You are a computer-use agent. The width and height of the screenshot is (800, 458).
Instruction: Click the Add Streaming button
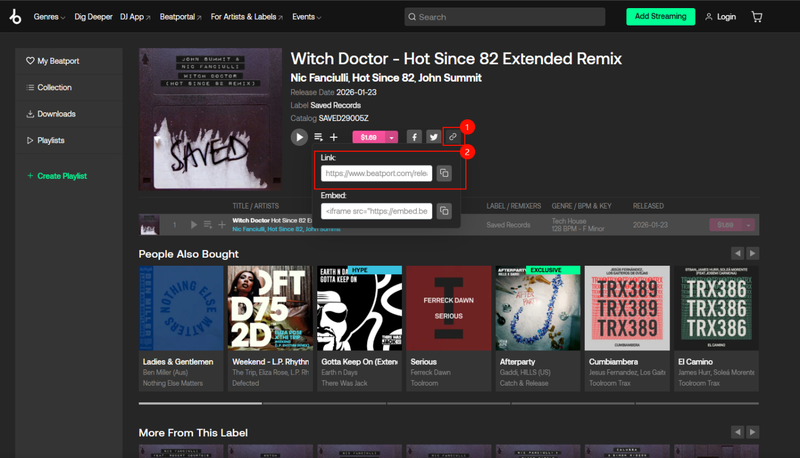pyautogui.click(x=660, y=16)
